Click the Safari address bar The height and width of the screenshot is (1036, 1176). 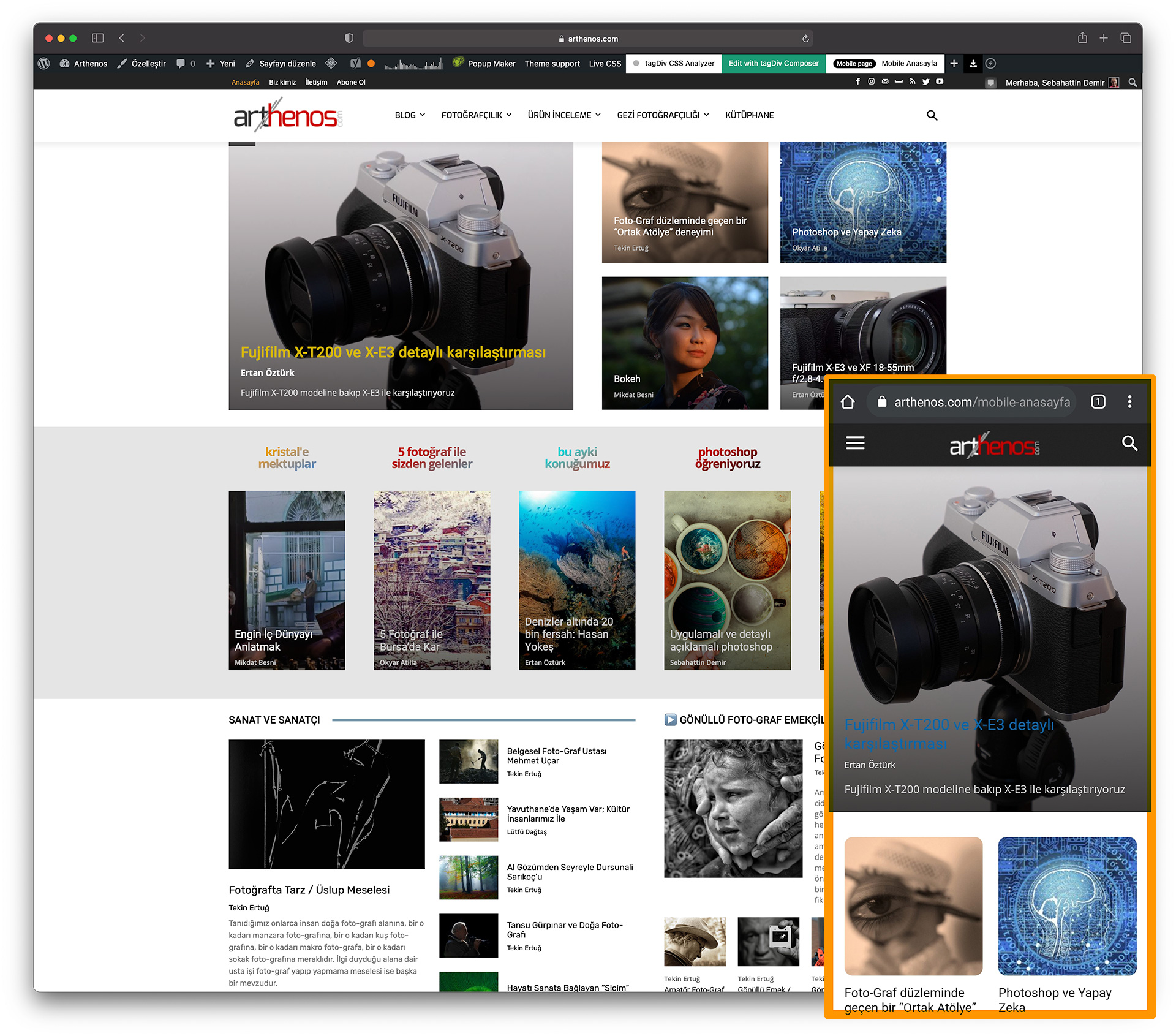[588, 39]
